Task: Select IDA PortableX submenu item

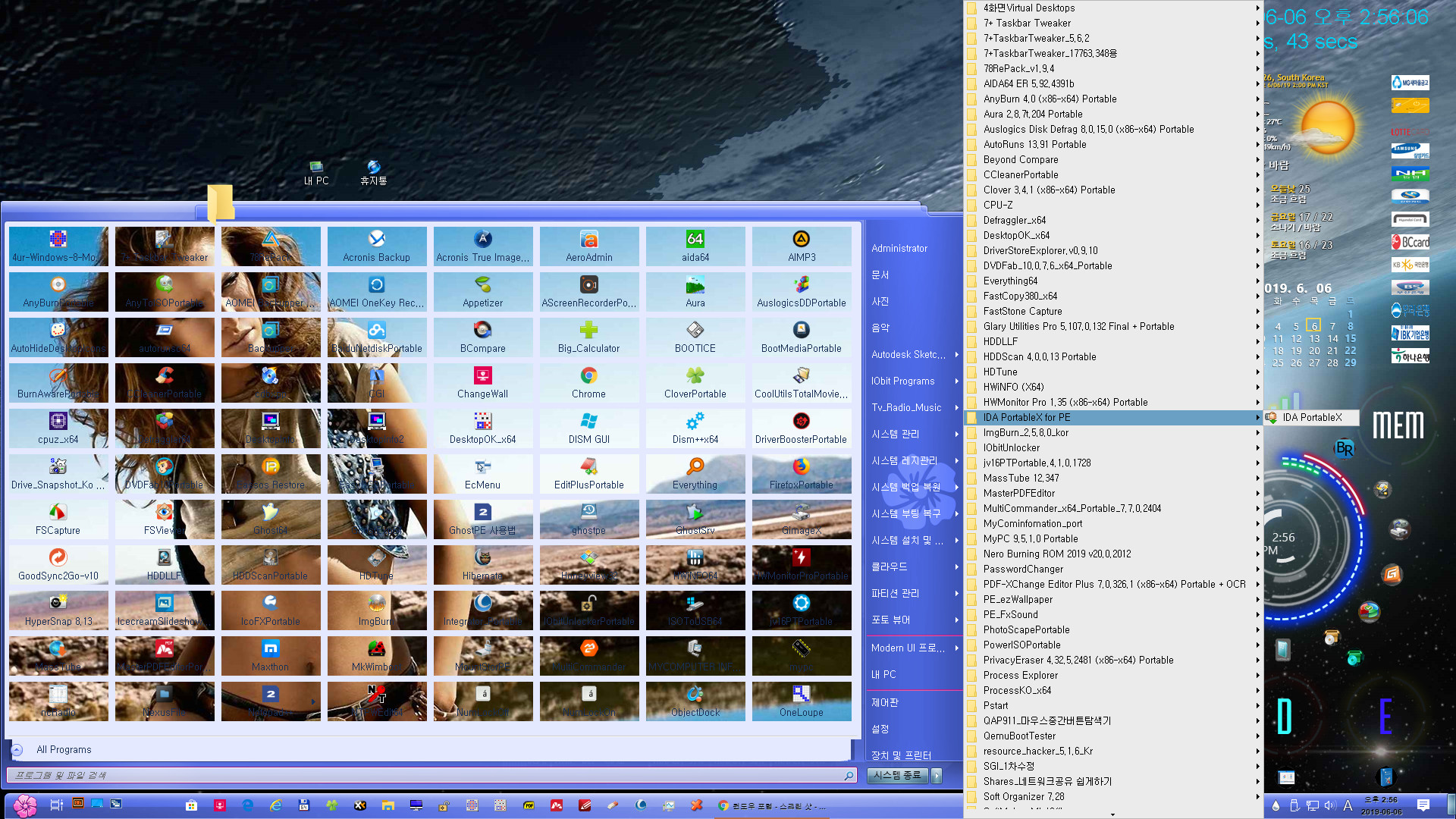Action: [1311, 417]
